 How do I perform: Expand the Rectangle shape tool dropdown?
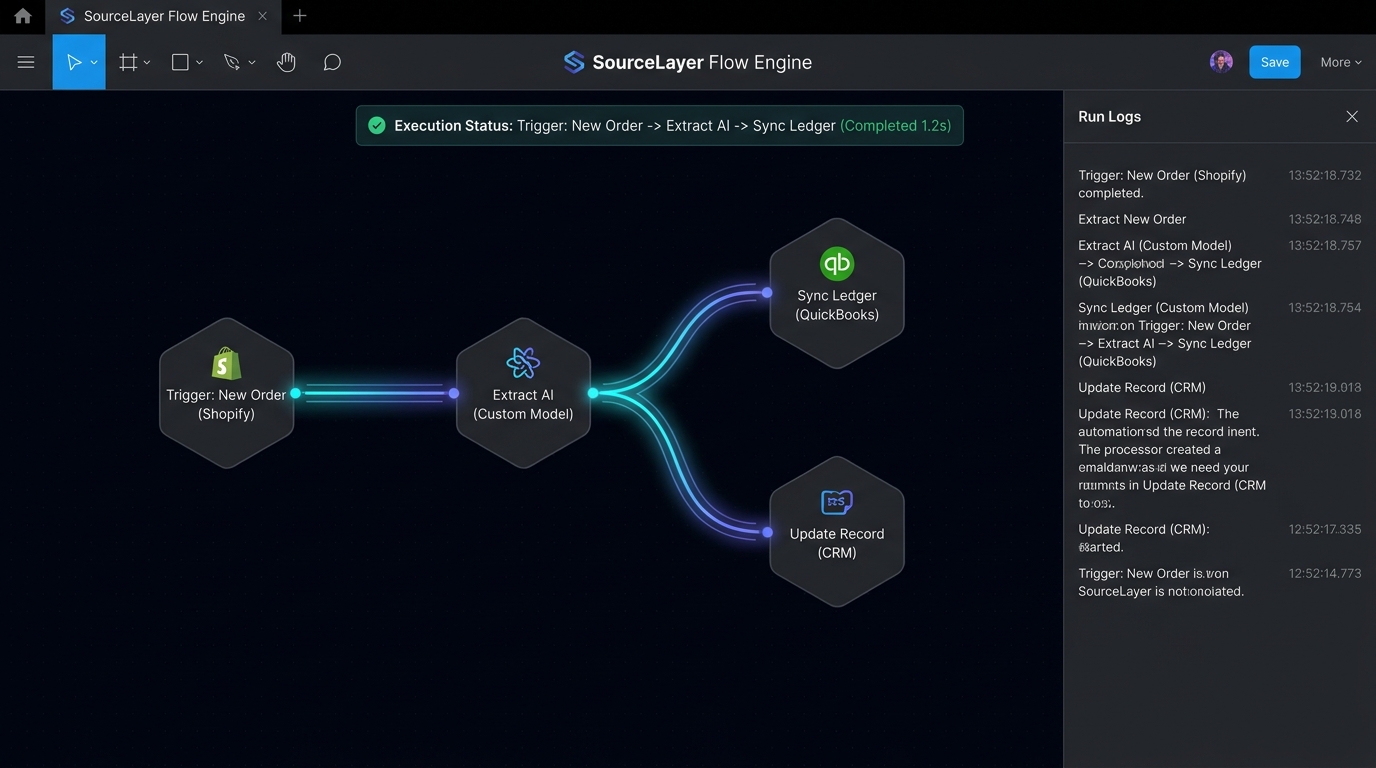coord(199,63)
